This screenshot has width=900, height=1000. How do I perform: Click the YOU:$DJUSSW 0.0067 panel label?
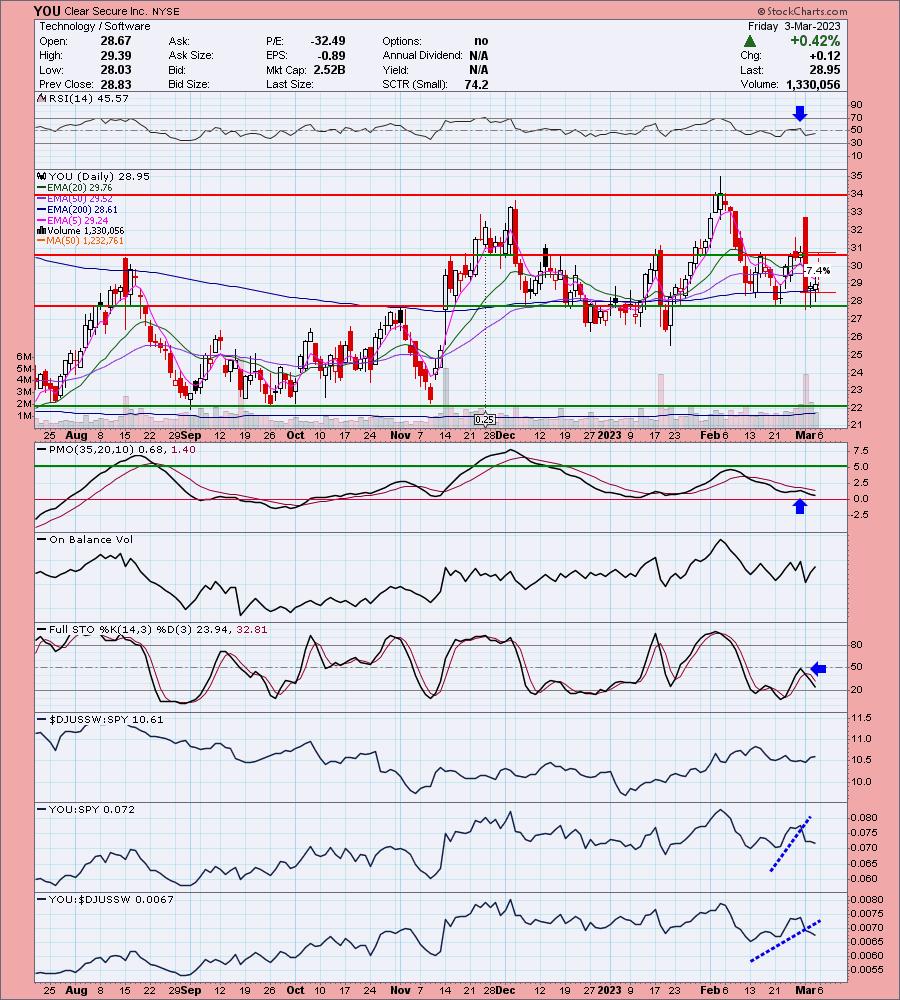coord(111,899)
